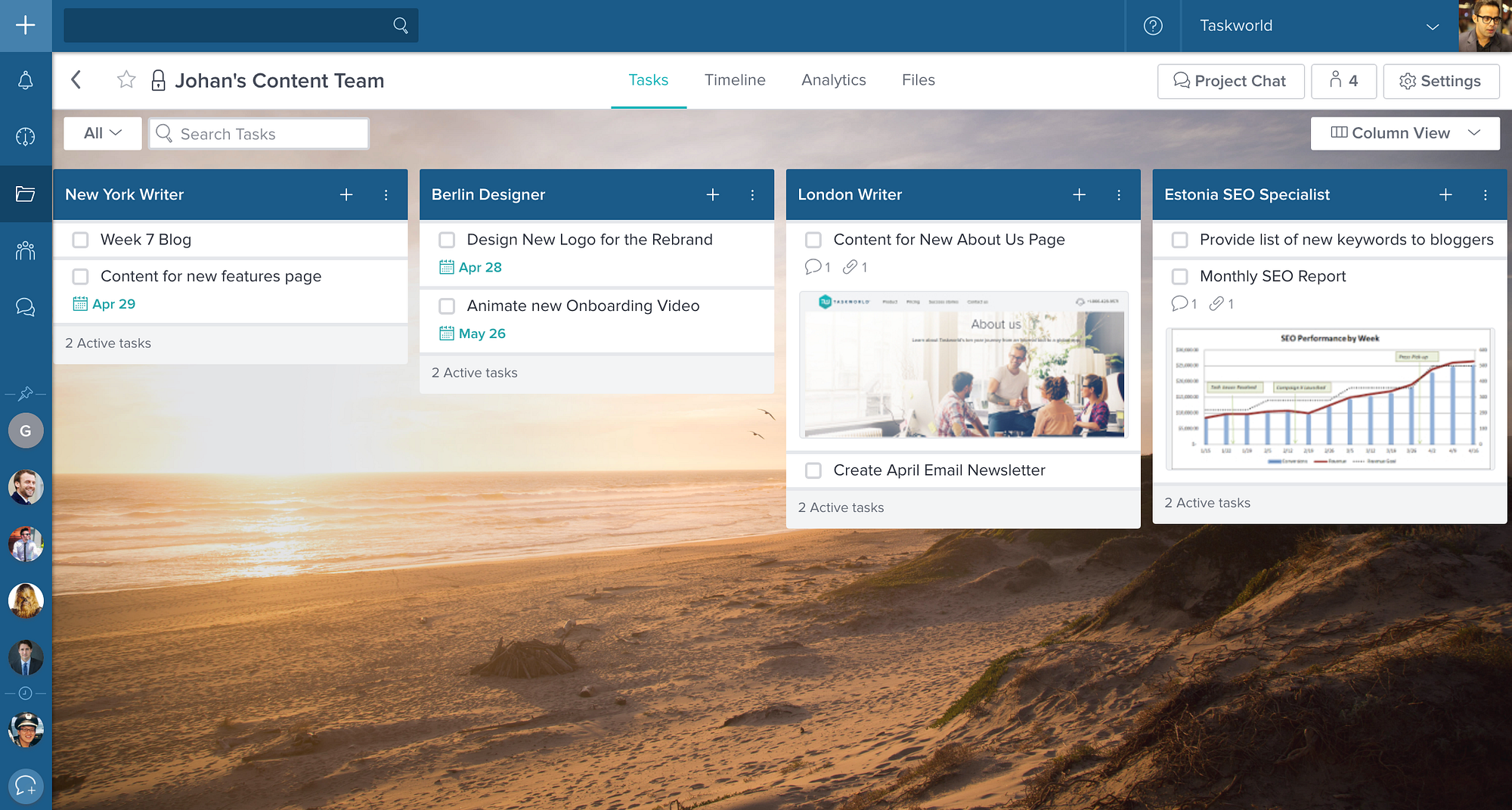Expand the Column View dropdown
Screen dimensions: 1512x810
[x=1405, y=133]
